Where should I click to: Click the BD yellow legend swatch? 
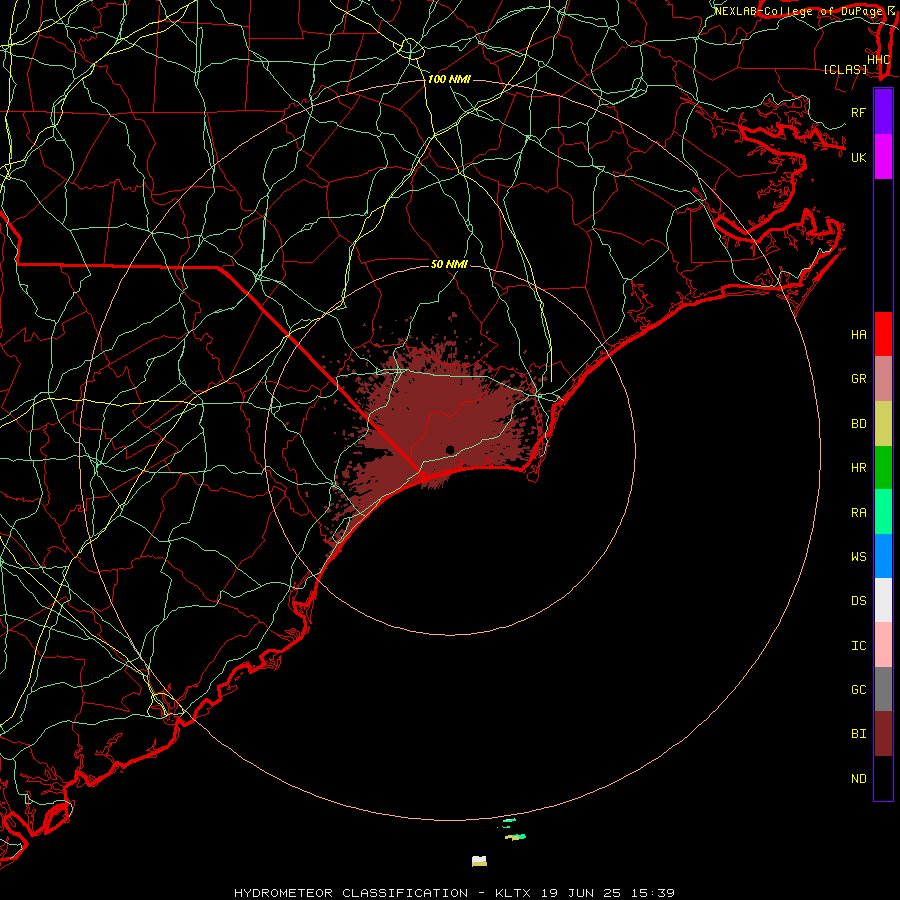pyautogui.click(x=883, y=423)
